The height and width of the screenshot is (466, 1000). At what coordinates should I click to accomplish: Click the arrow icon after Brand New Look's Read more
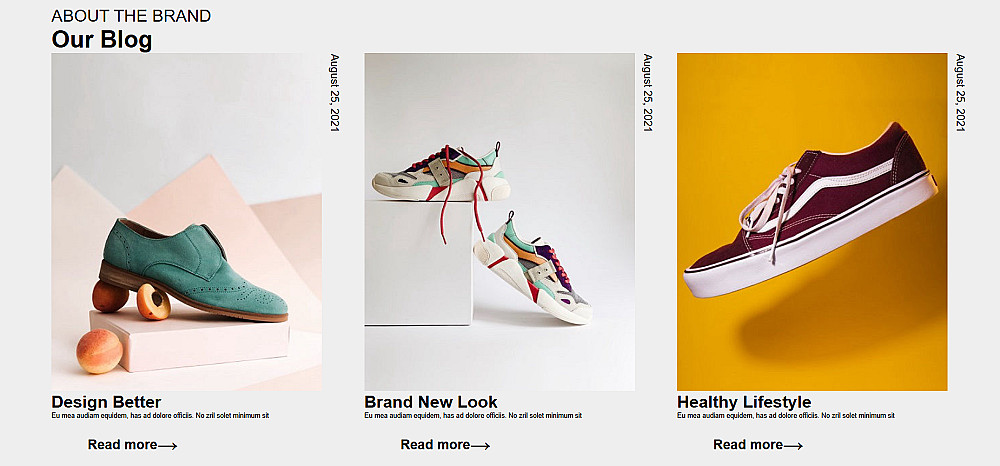point(480,446)
